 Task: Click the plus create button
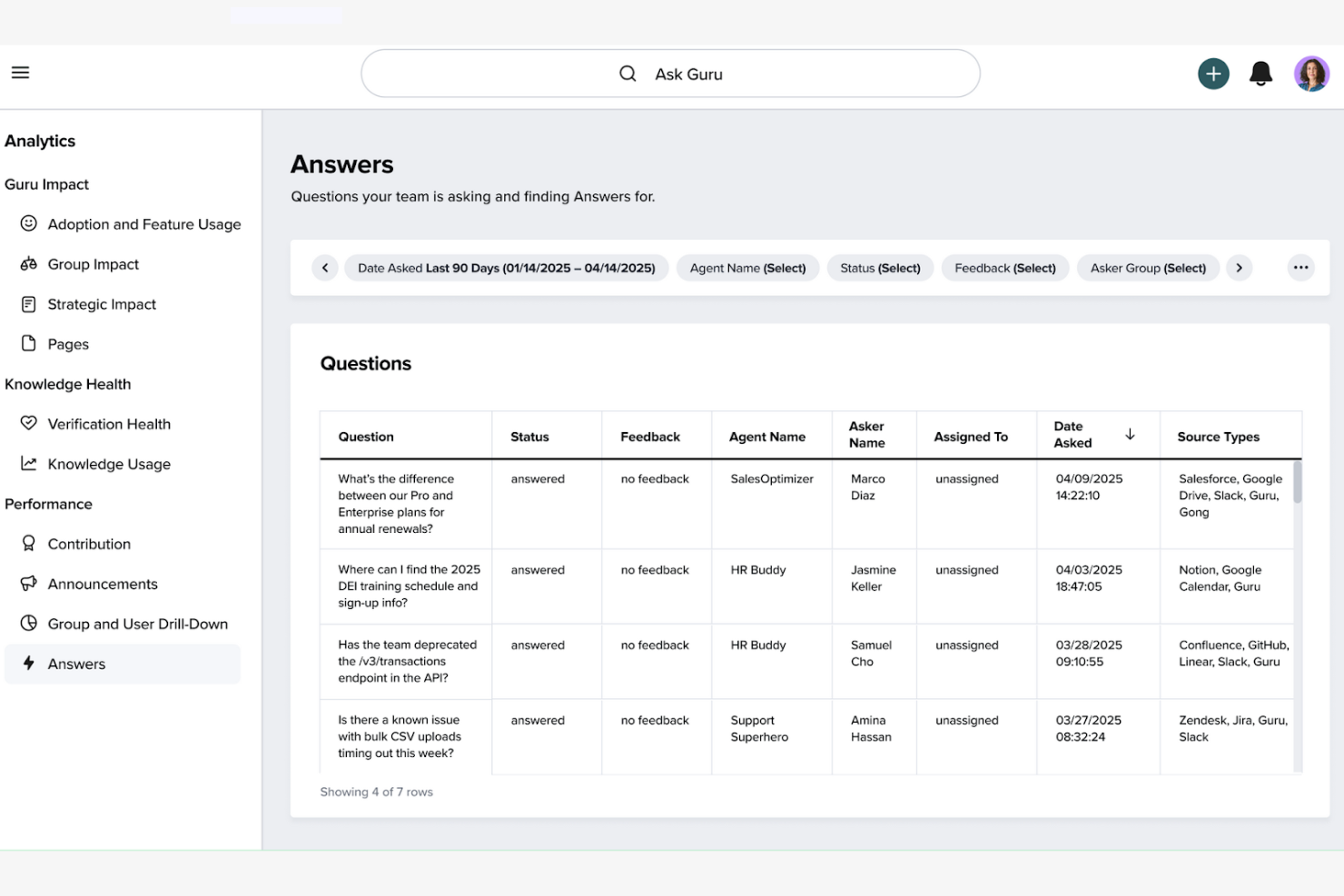pos(1213,74)
